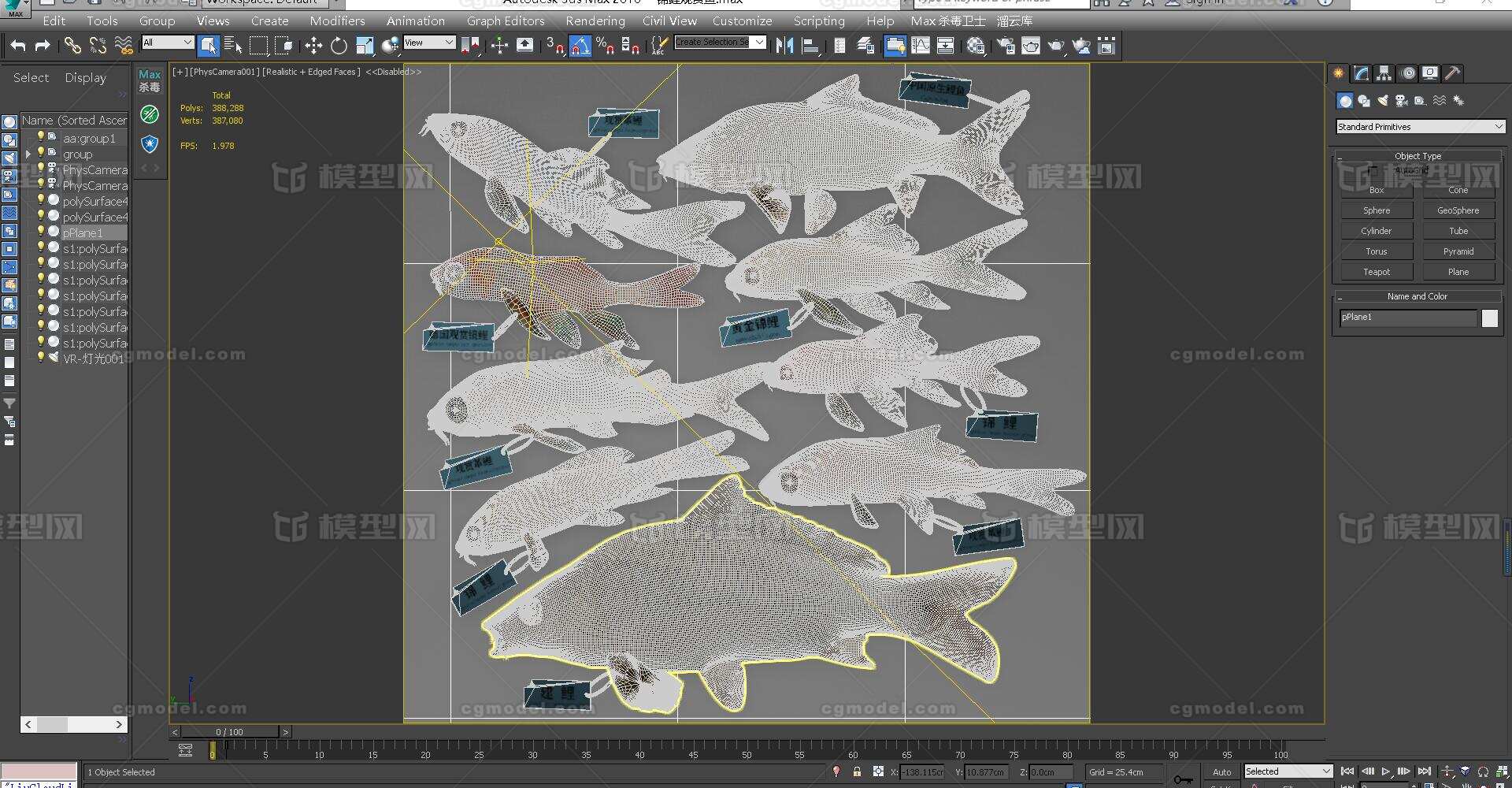
Task: Hide pPlane1 using its lightbulb icon
Action: pyautogui.click(x=41, y=232)
